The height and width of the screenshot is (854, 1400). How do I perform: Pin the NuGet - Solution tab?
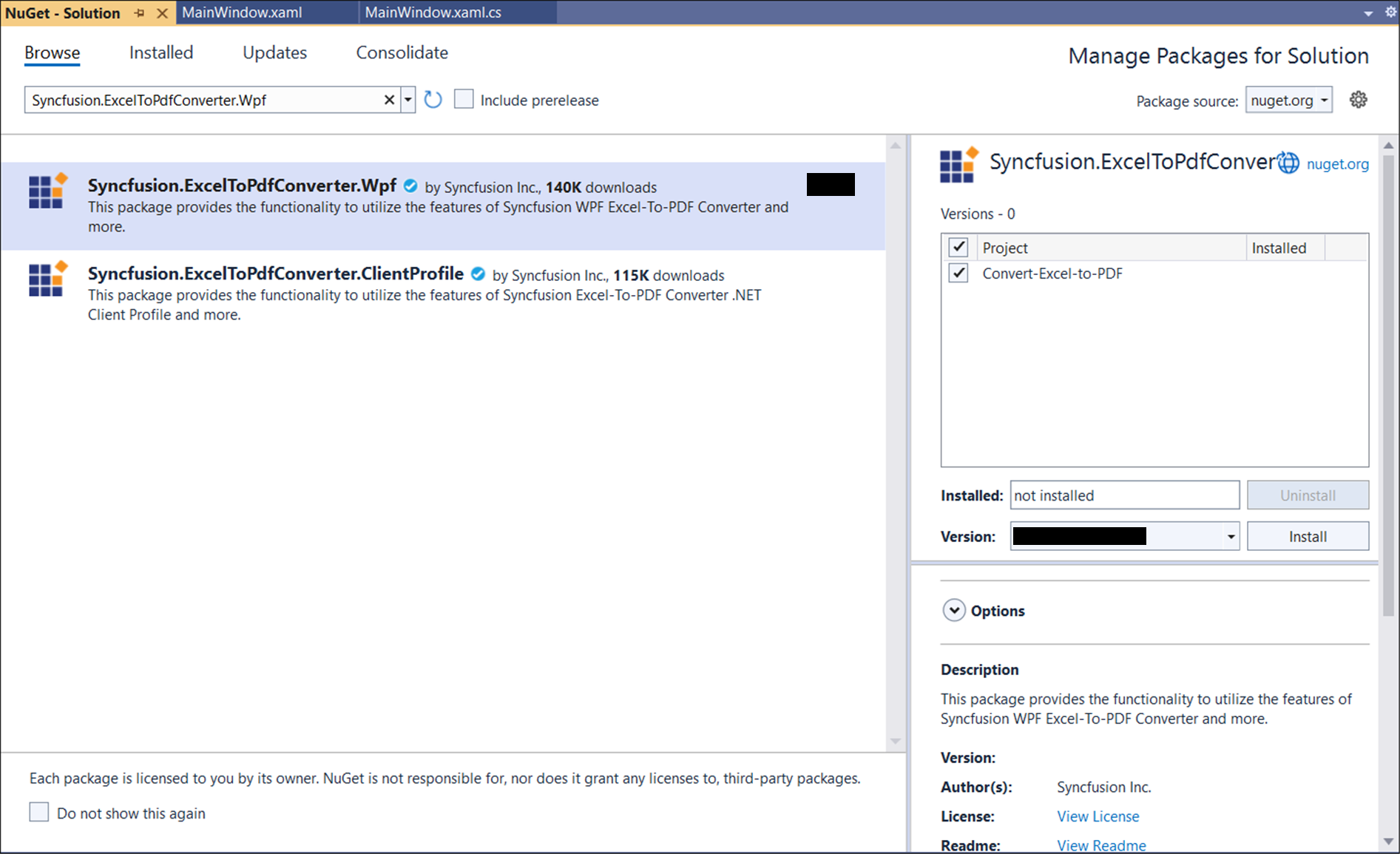click(139, 13)
